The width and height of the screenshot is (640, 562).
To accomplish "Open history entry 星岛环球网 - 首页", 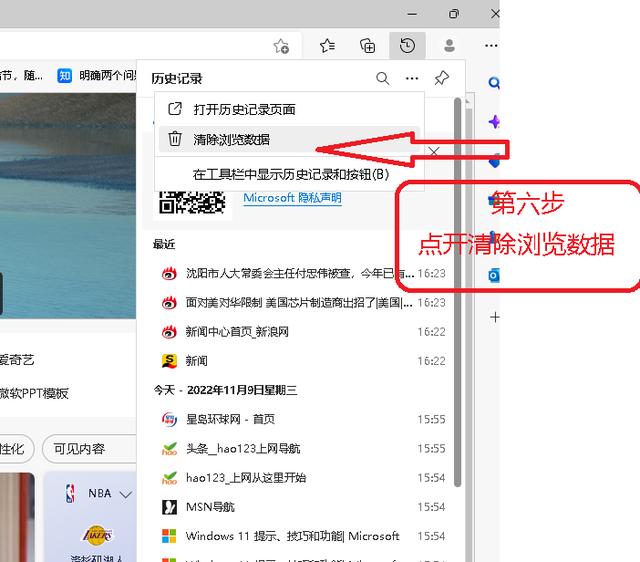I will click(x=302, y=419).
